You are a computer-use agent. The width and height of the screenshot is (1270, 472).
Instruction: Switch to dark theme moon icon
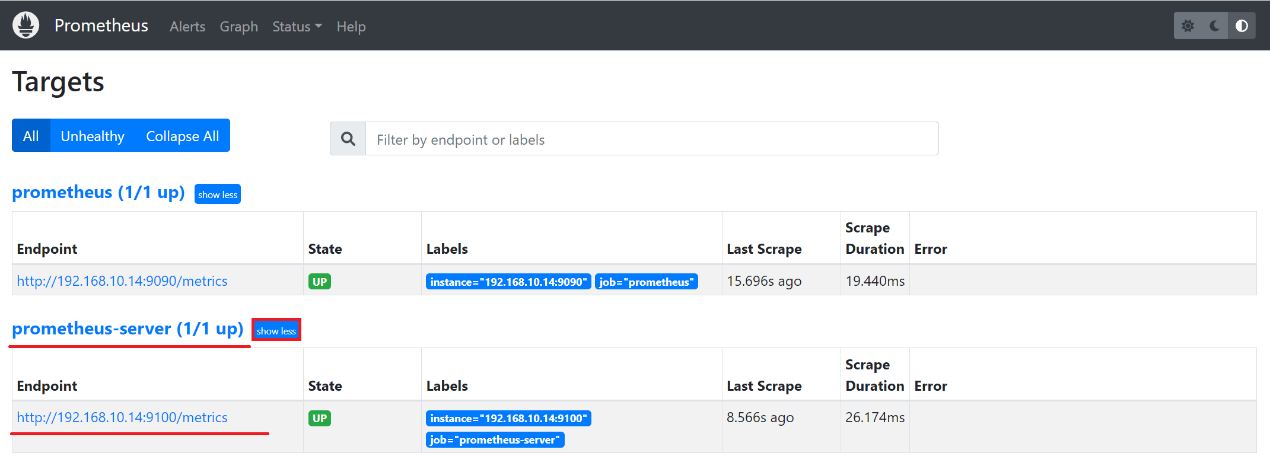(1215, 26)
